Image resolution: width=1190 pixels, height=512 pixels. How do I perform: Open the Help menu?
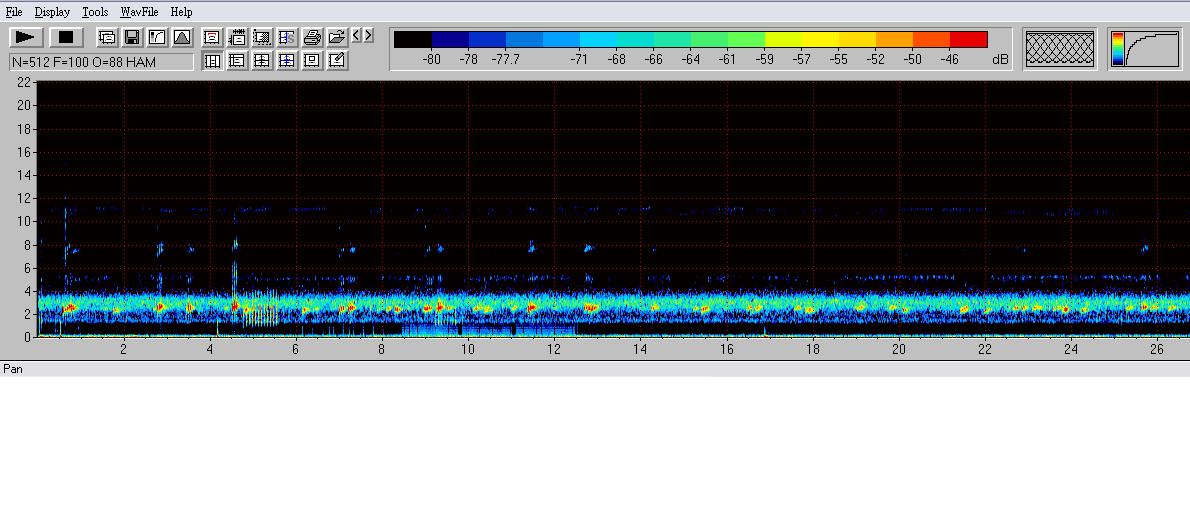pos(181,12)
